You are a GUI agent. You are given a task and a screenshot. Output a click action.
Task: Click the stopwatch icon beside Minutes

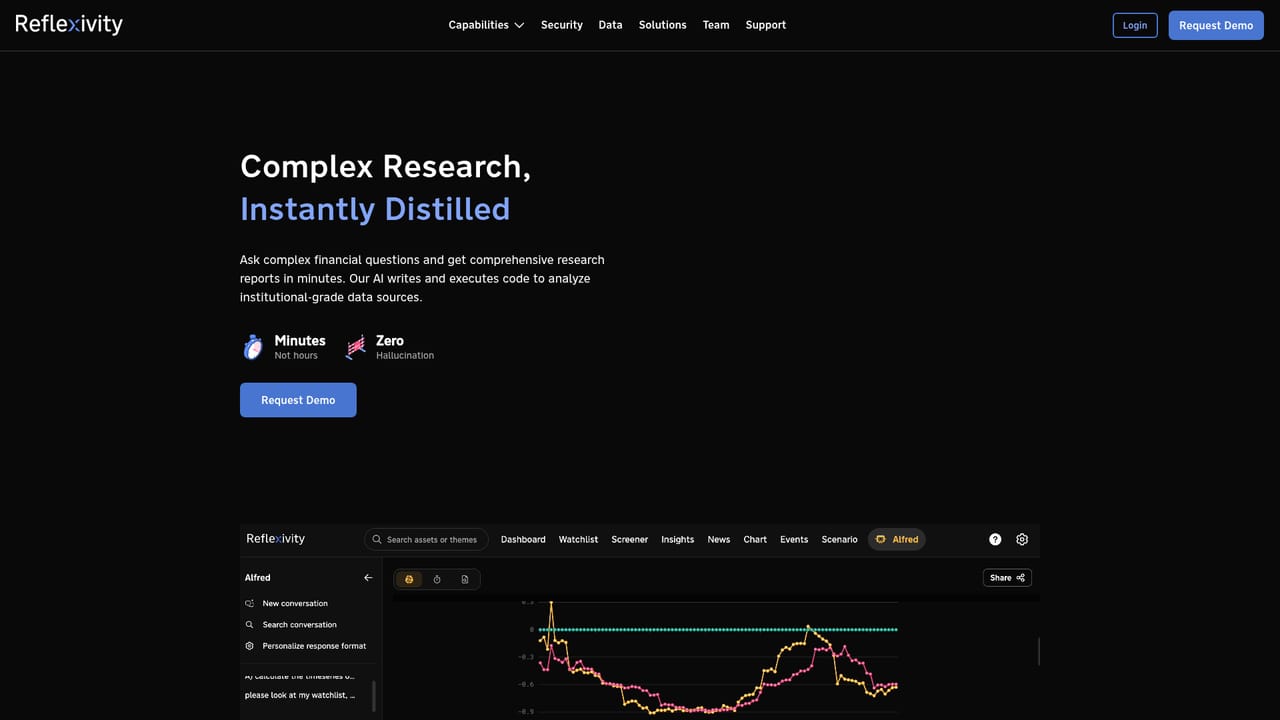pos(253,347)
